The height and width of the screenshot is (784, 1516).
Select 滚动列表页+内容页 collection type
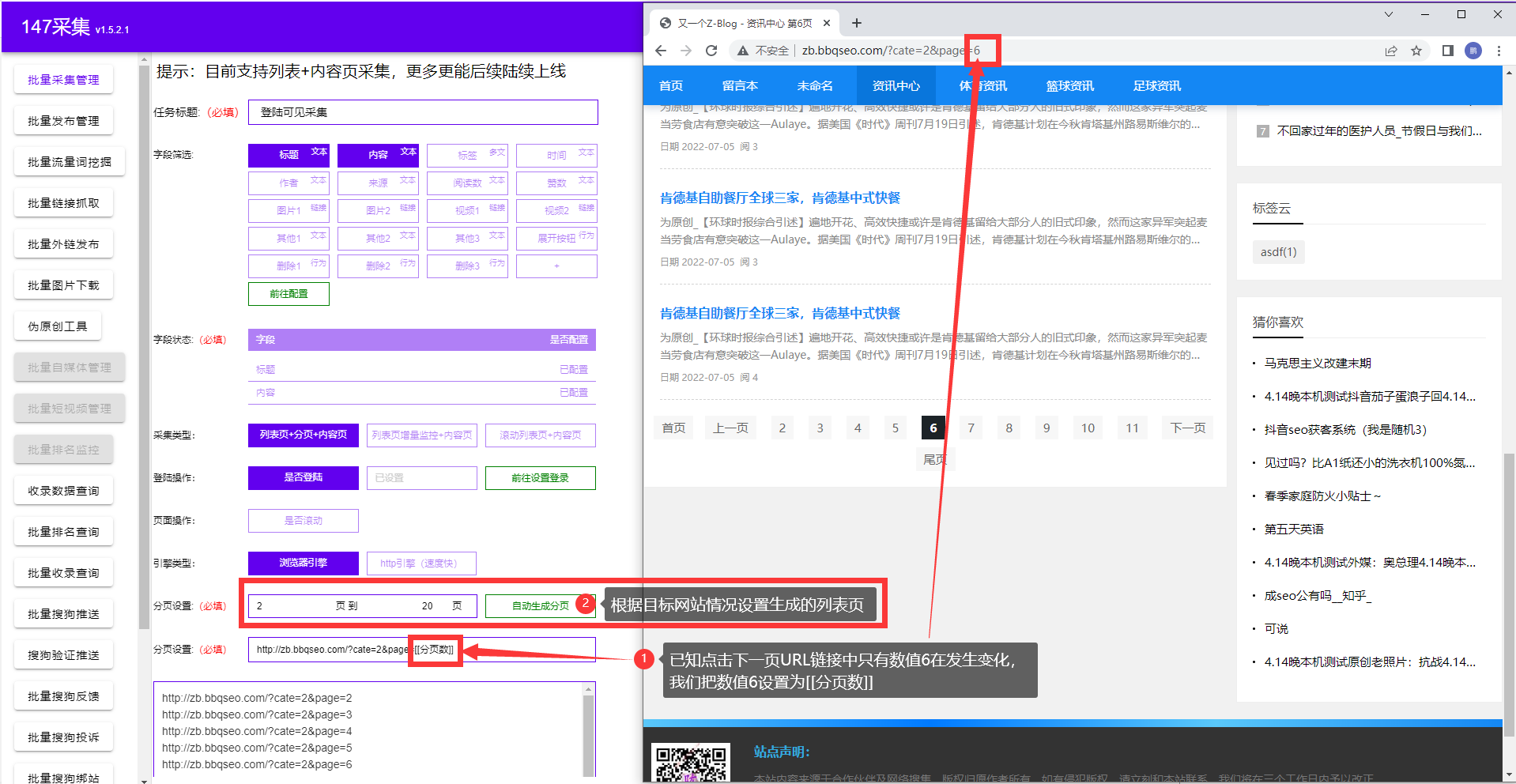541,435
